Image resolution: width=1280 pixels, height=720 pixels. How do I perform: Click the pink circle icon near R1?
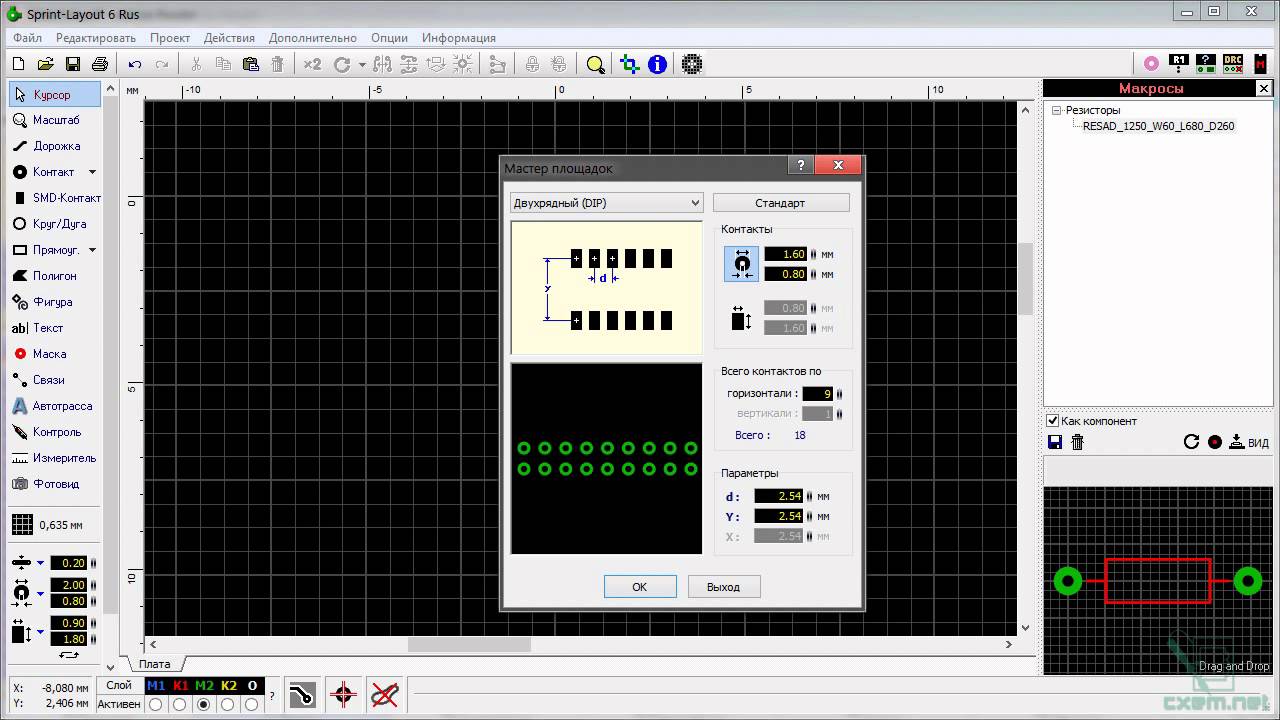[x=1152, y=63]
